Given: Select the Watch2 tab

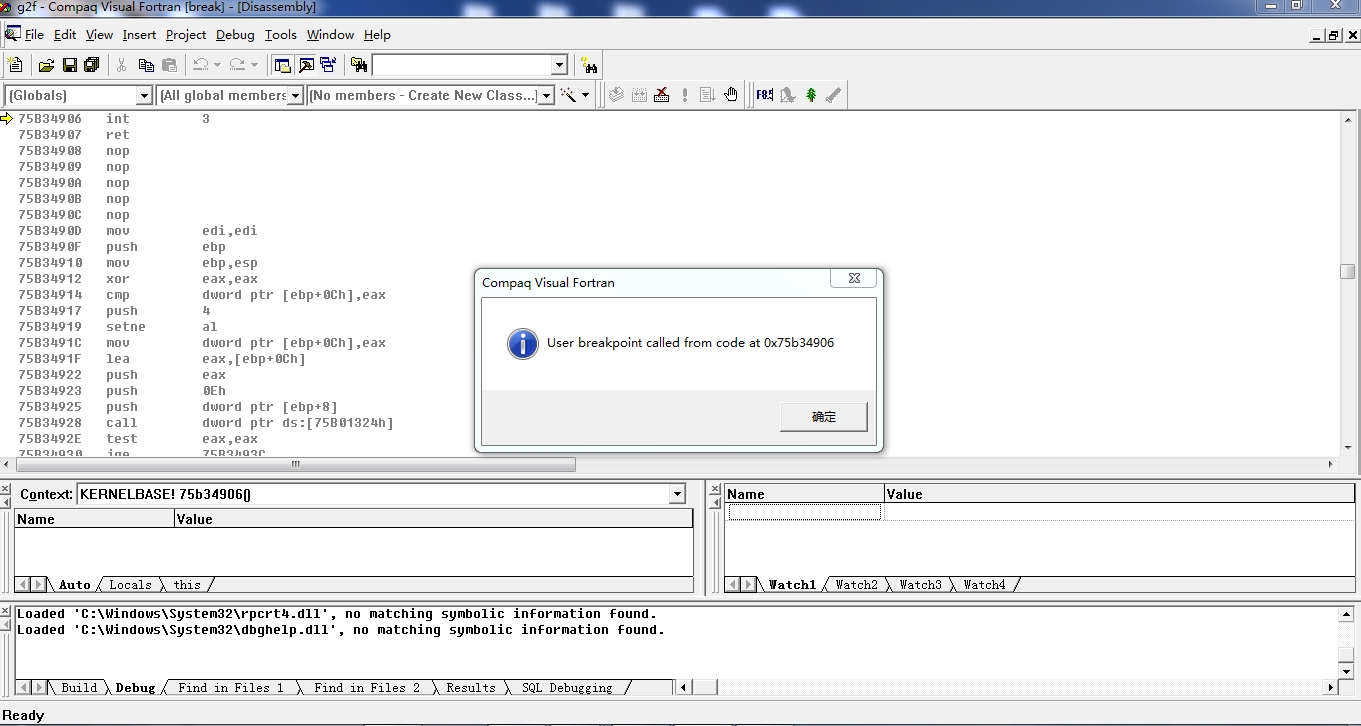Looking at the screenshot, I should pyautogui.click(x=856, y=585).
